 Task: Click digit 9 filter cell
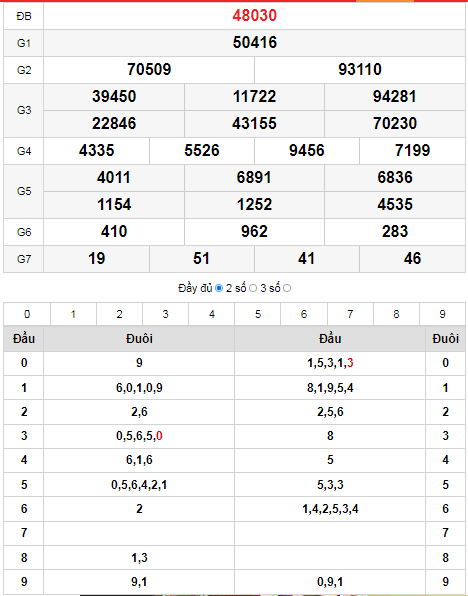(x=442, y=314)
